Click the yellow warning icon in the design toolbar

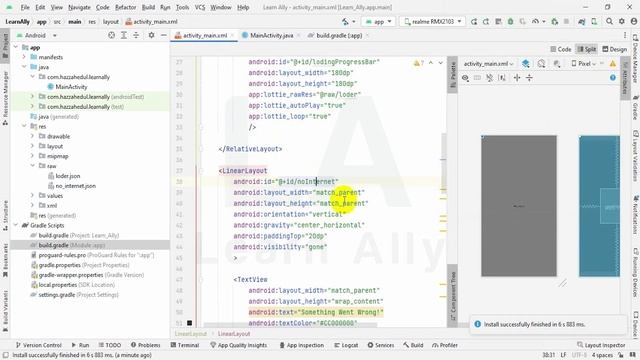point(613,64)
